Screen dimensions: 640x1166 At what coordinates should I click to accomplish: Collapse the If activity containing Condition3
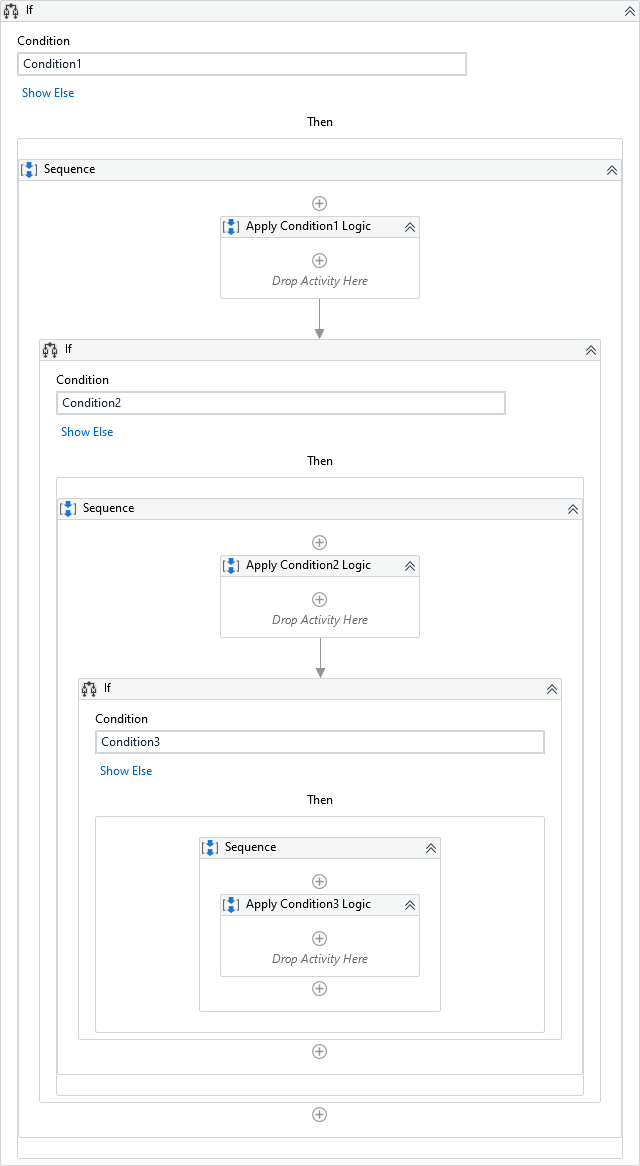click(x=551, y=689)
